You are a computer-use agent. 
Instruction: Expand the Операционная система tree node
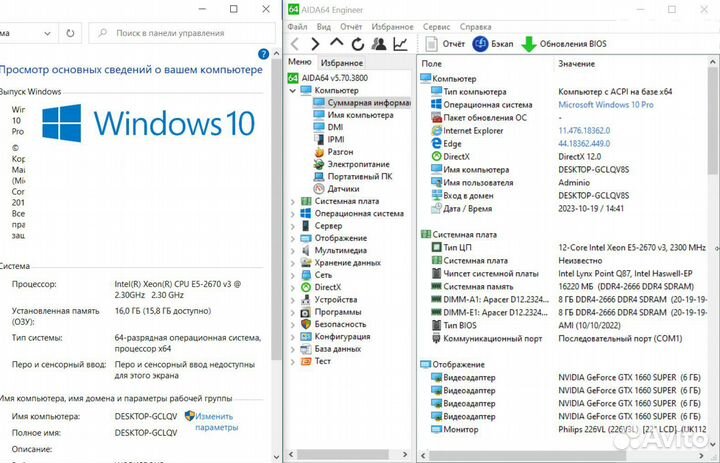click(x=292, y=214)
